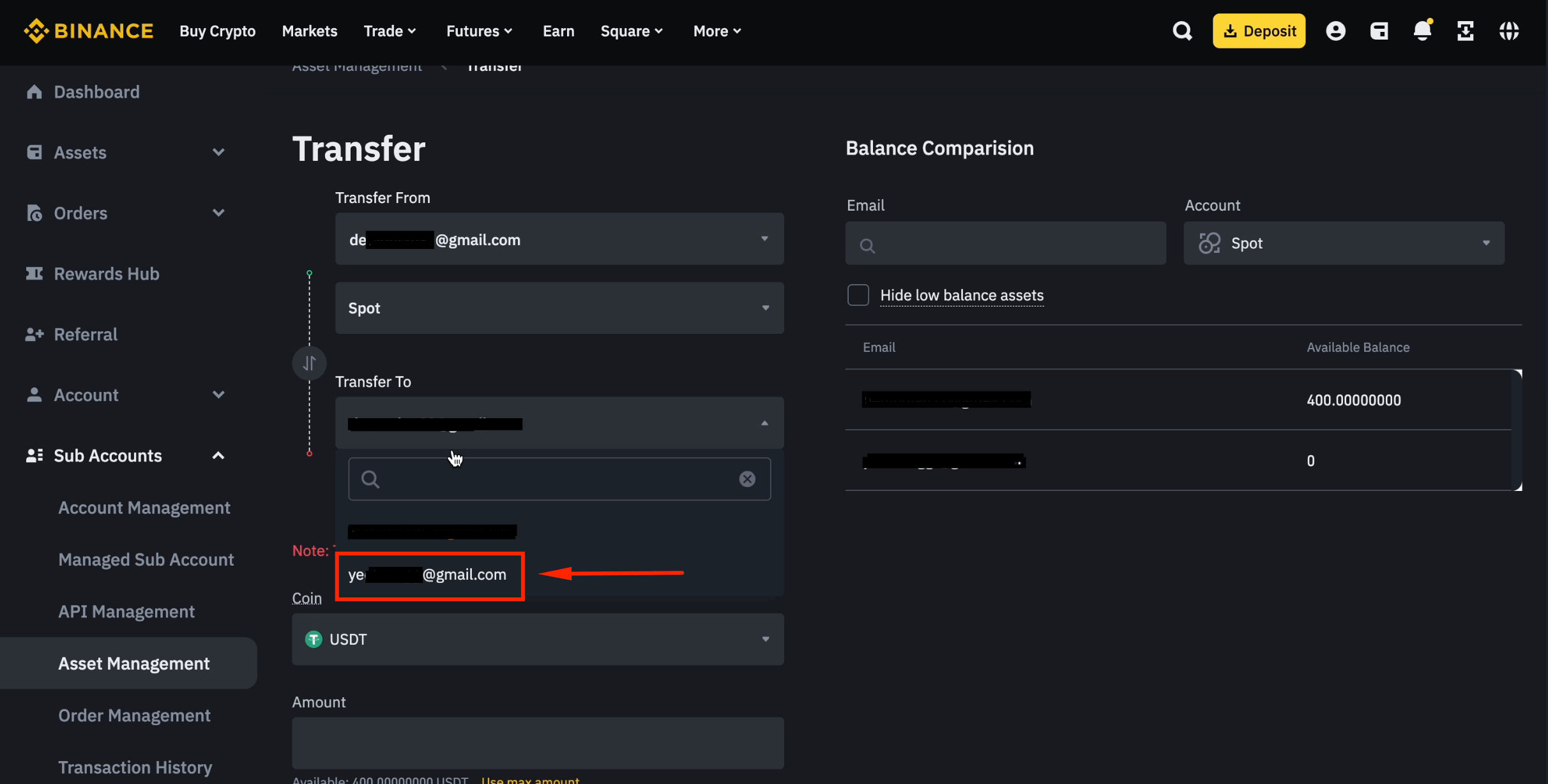This screenshot has height=784, width=1548.
Task: Clear the Transfer To search with the X icon
Action: [x=748, y=479]
